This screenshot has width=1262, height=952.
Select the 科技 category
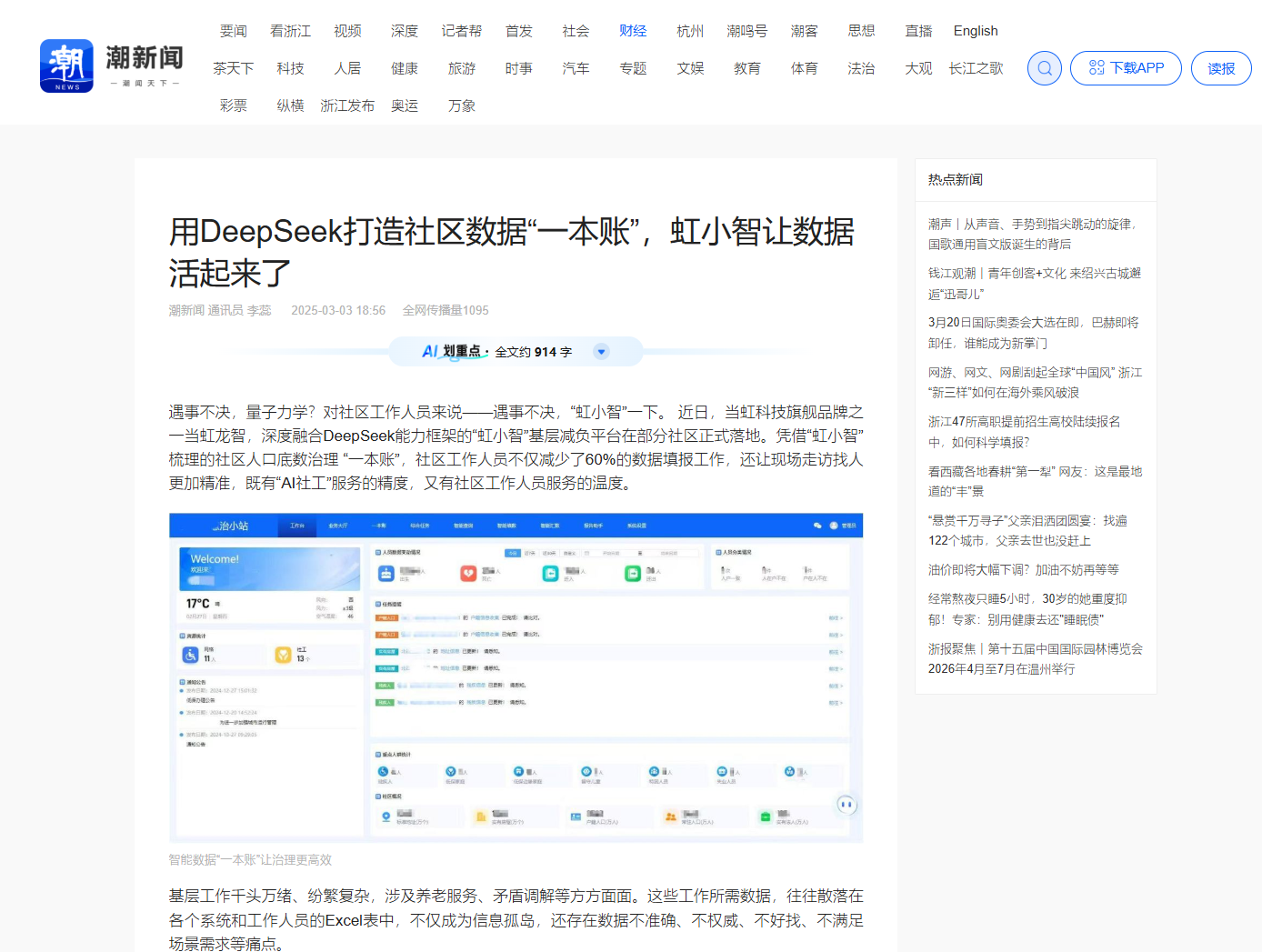click(291, 68)
